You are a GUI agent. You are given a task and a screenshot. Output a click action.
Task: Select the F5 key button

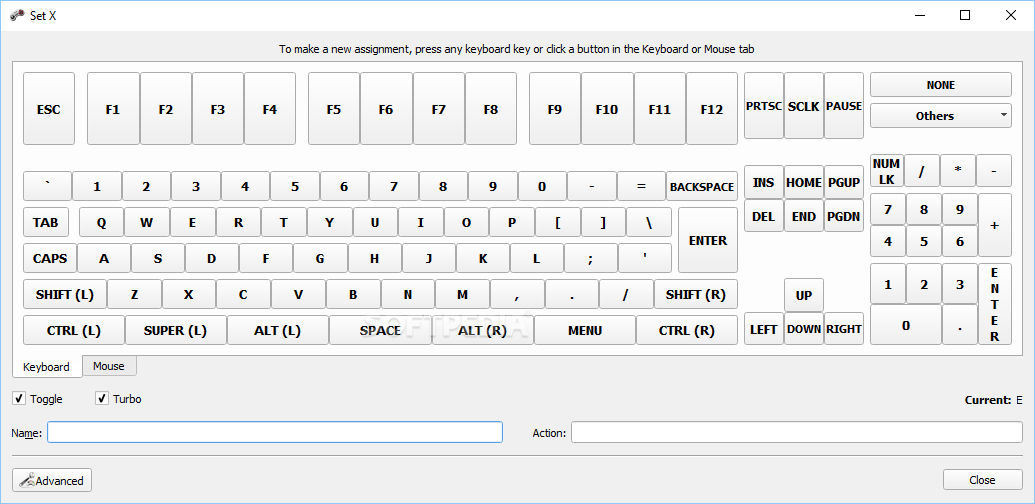(334, 109)
